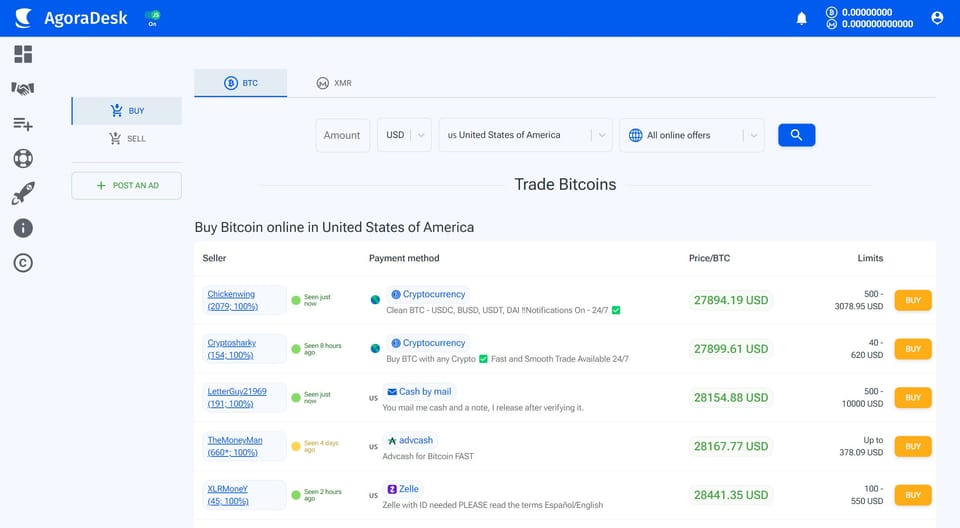Select the BUY option in side menu
The height and width of the screenshot is (528, 960).
[127, 111]
